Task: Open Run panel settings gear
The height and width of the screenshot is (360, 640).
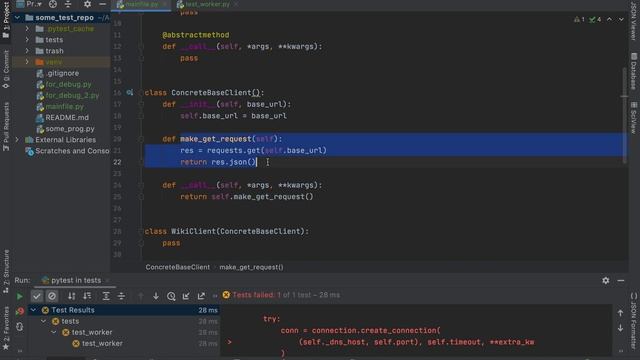Action: pos(606,280)
